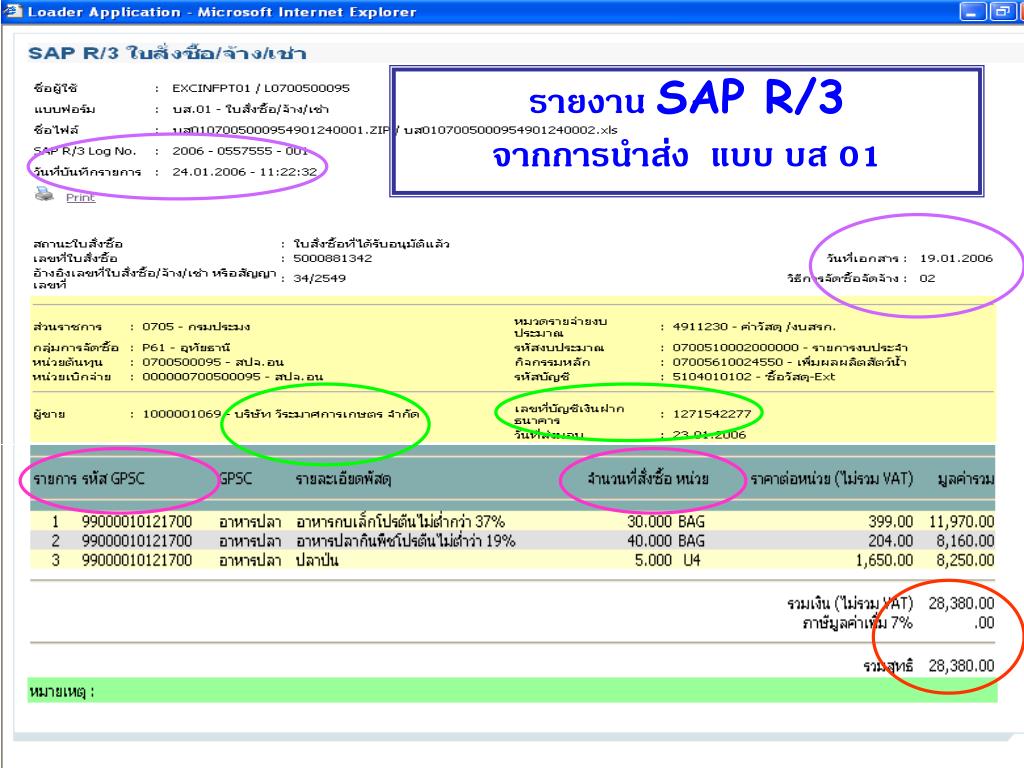Select the page title "SAP R/3 ใบสั่งซื้อ/จ้าง/เช่า"

pyautogui.click(x=167, y=53)
